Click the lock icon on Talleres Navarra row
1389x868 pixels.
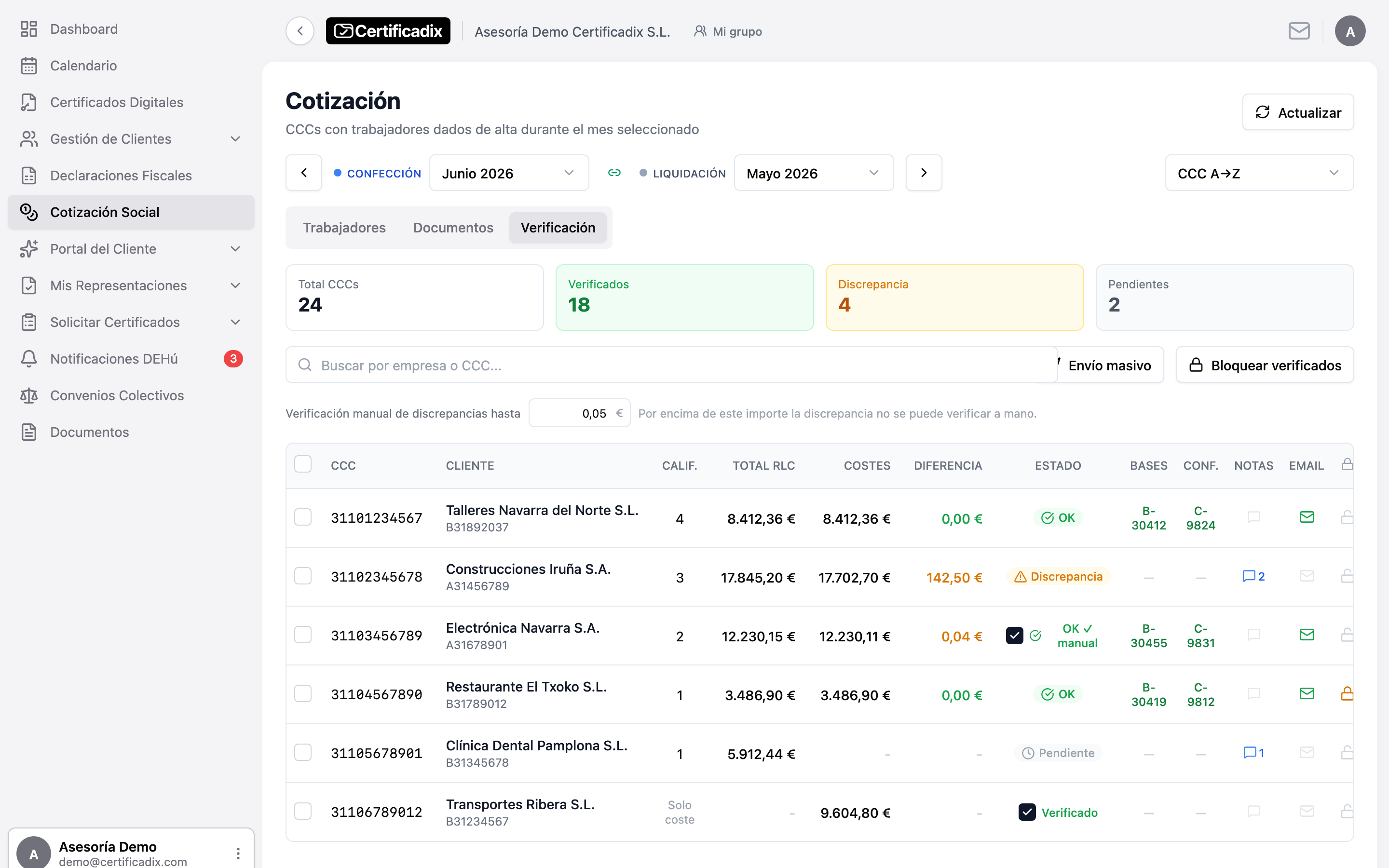point(1347,517)
